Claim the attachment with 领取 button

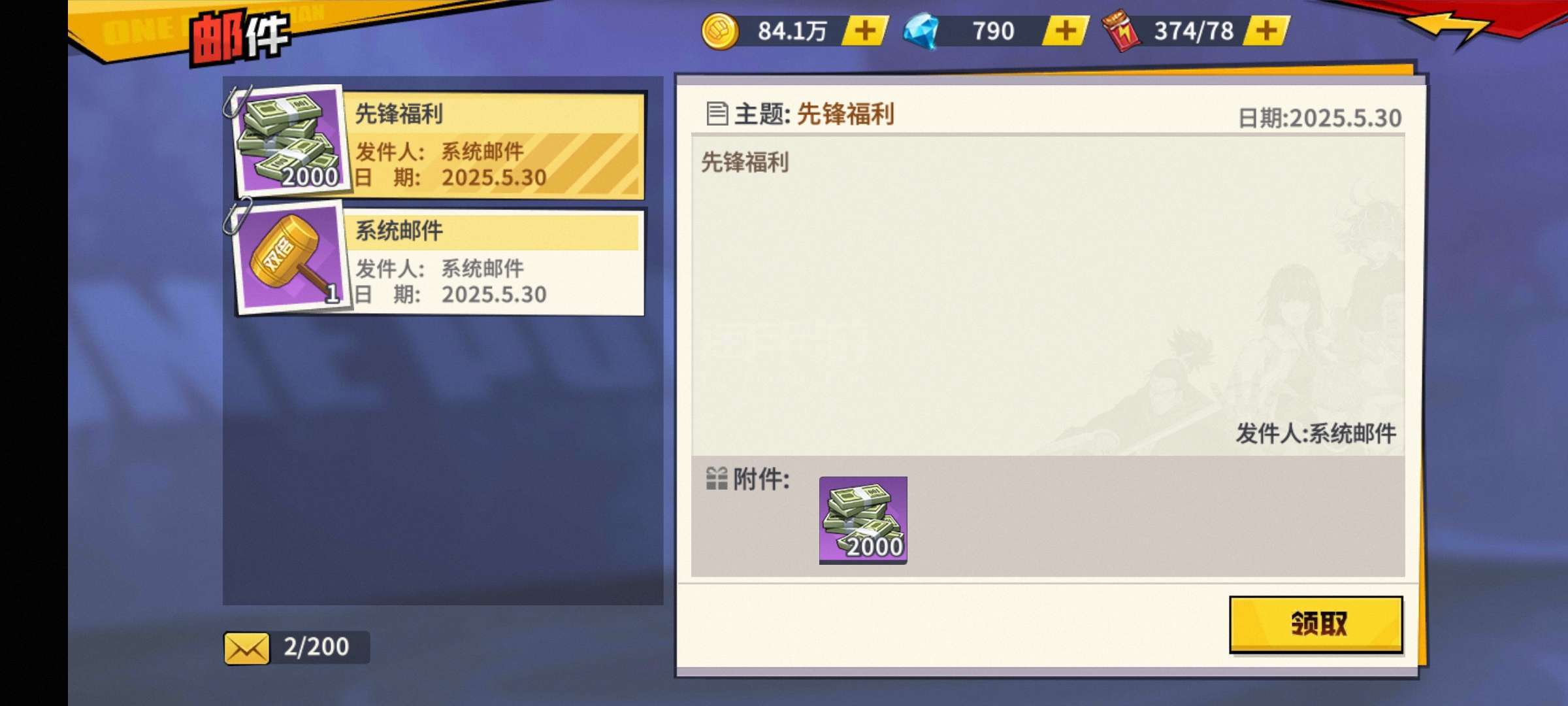[1316, 624]
